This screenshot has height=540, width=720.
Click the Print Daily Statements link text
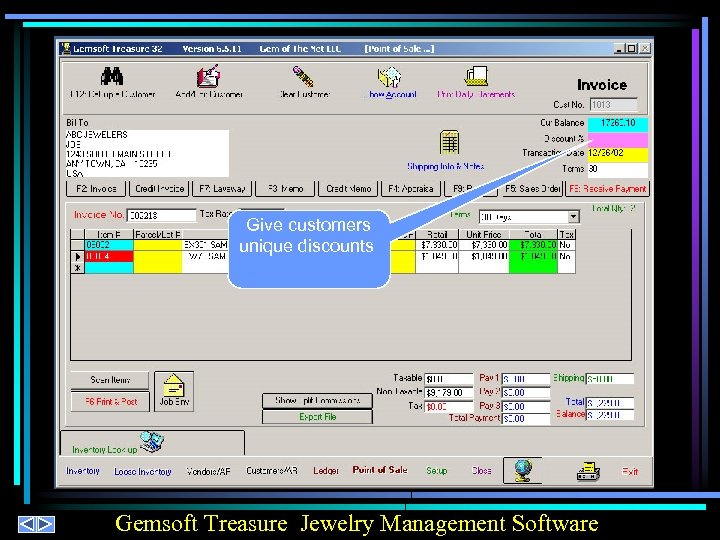tap(476, 95)
